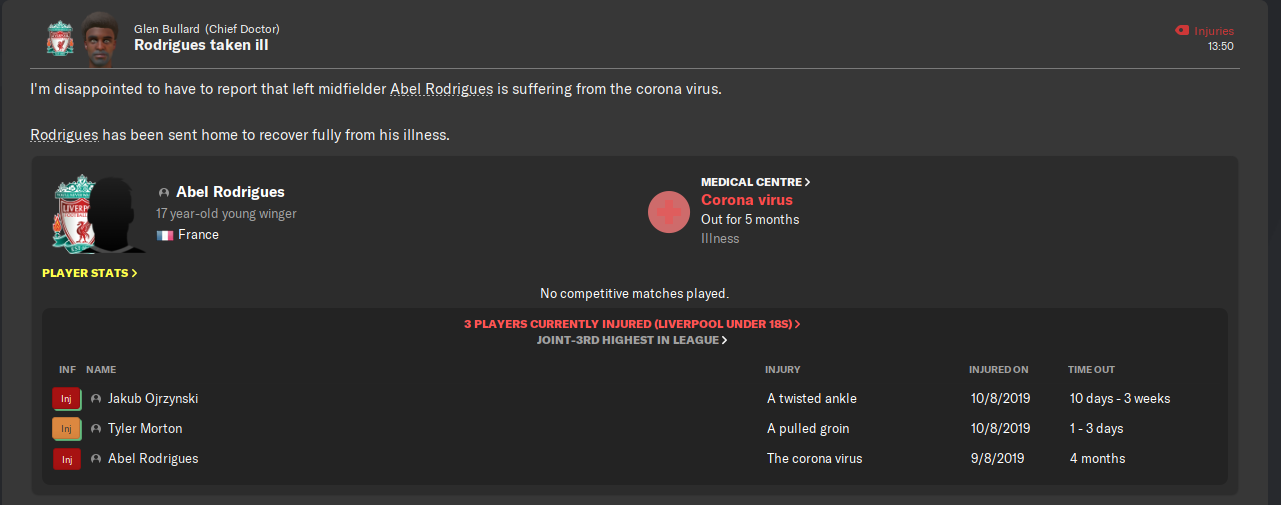Viewport: 1281px width, 505px height.
Task: Click Abel Rodrigues' silhouette player photo
Action: (118, 215)
